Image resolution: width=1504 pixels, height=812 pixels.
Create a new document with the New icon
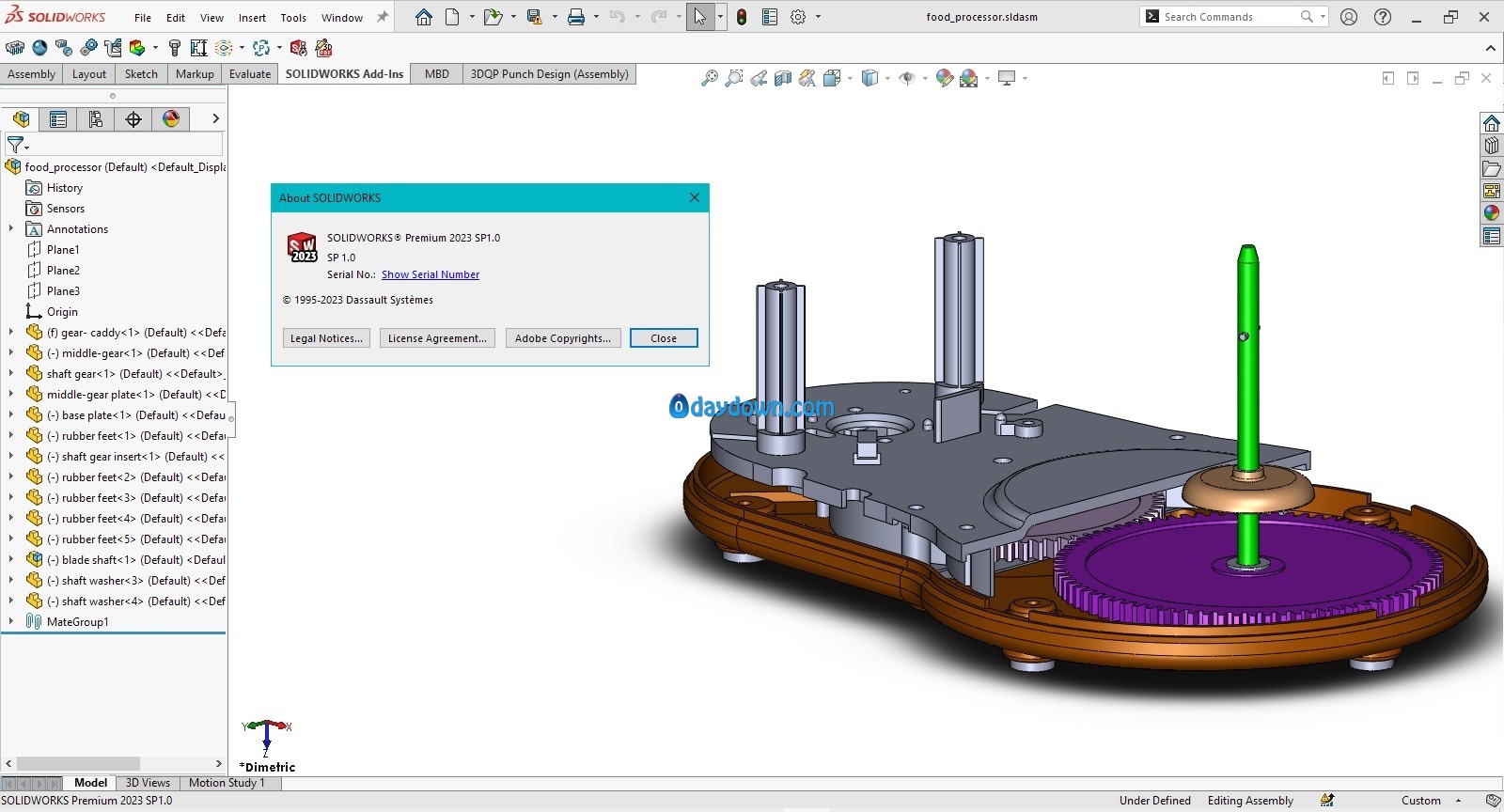452,17
